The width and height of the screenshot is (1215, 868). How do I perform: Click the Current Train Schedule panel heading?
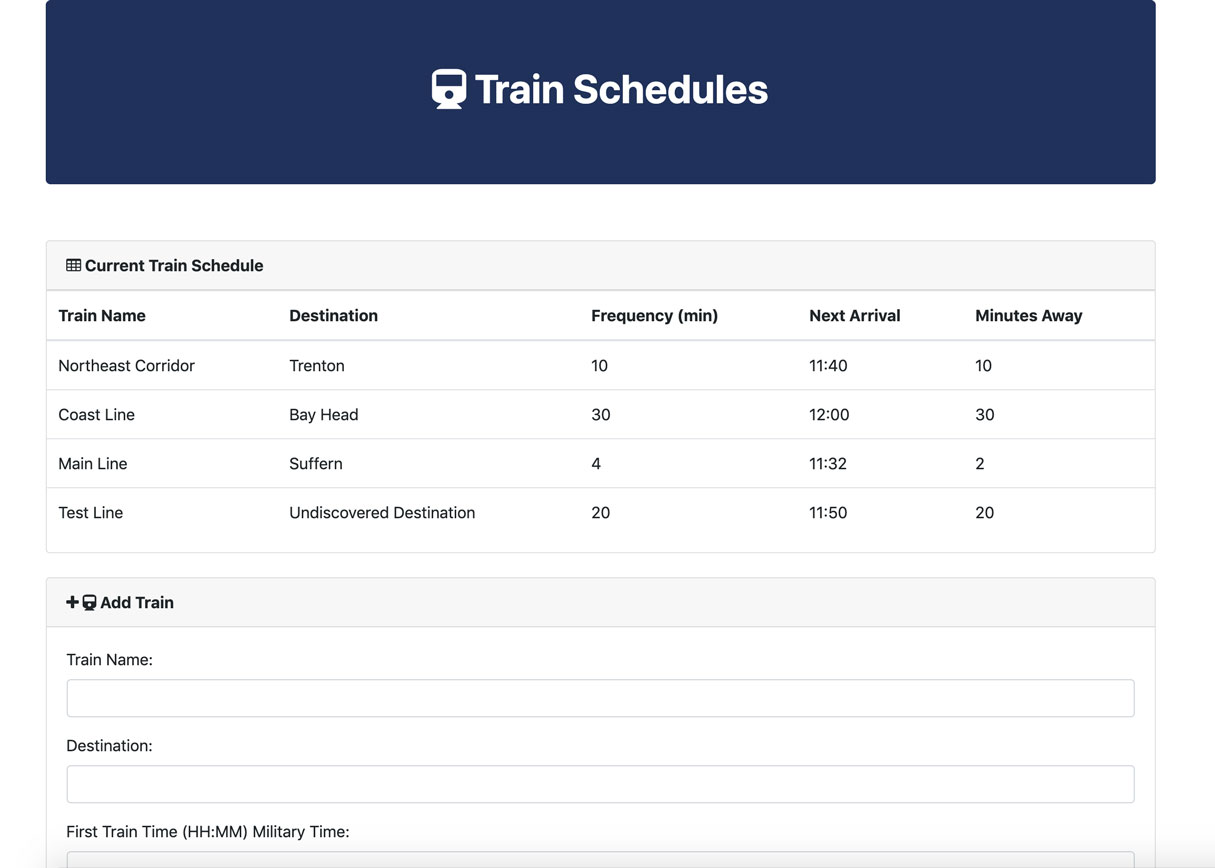(x=174, y=265)
